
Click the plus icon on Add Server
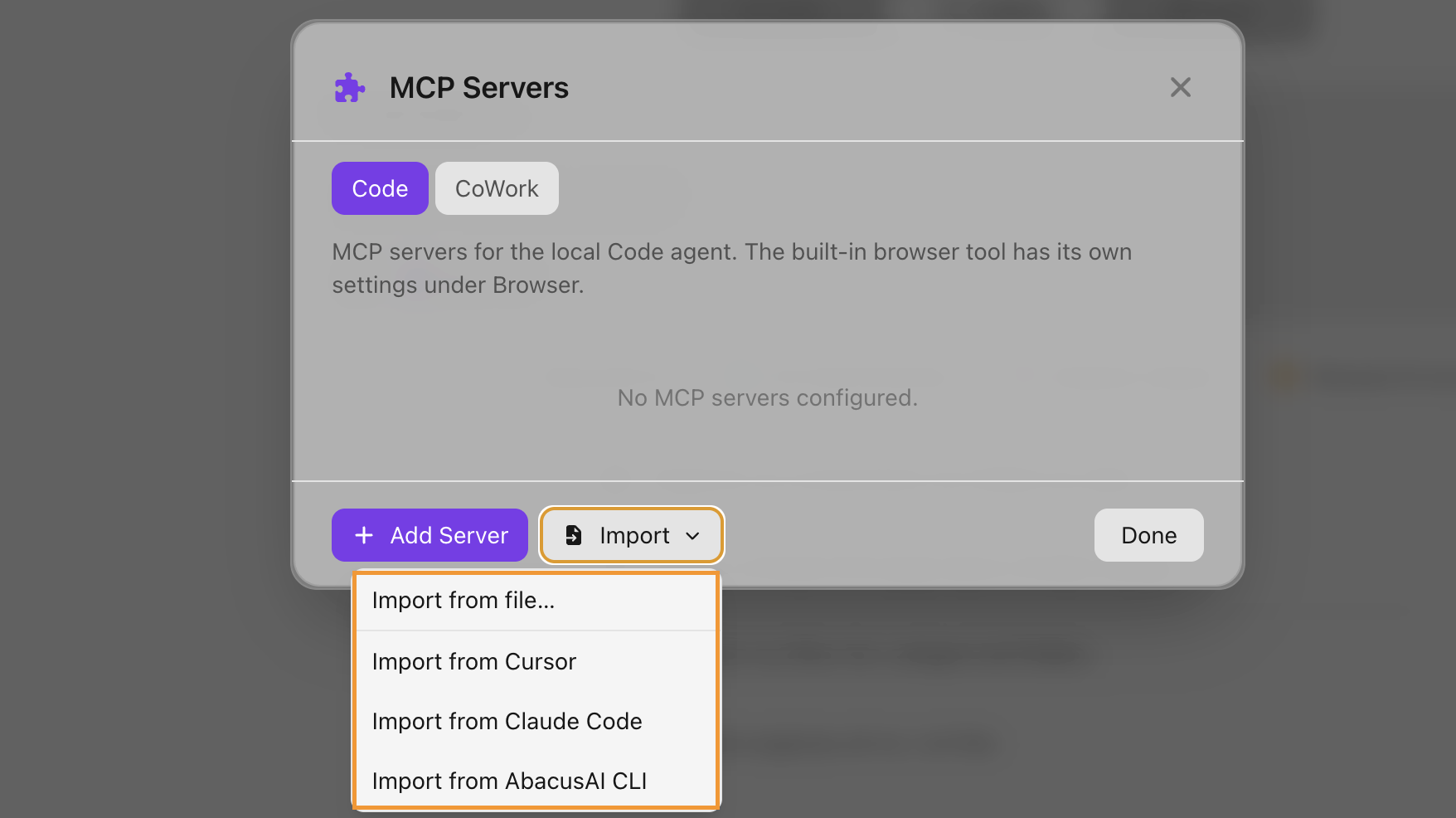(364, 535)
